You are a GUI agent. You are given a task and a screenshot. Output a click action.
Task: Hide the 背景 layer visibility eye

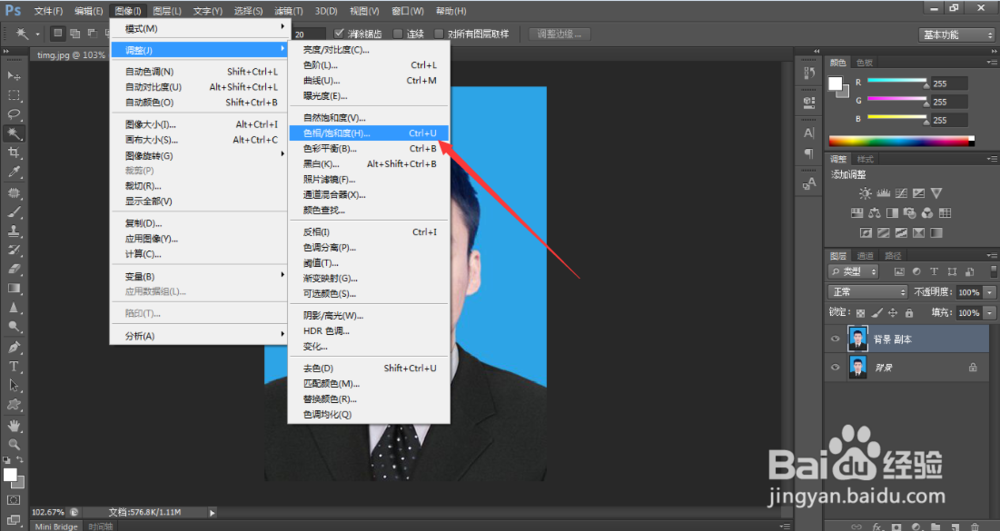pyautogui.click(x=835, y=367)
